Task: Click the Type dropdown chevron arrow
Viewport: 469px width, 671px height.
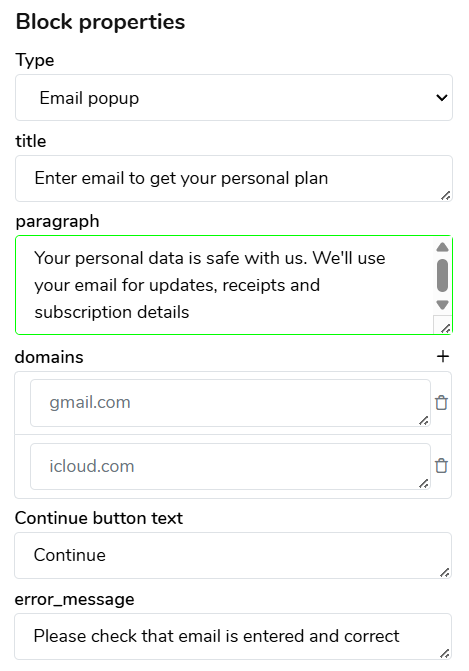Action: pyautogui.click(x=442, y=98)
